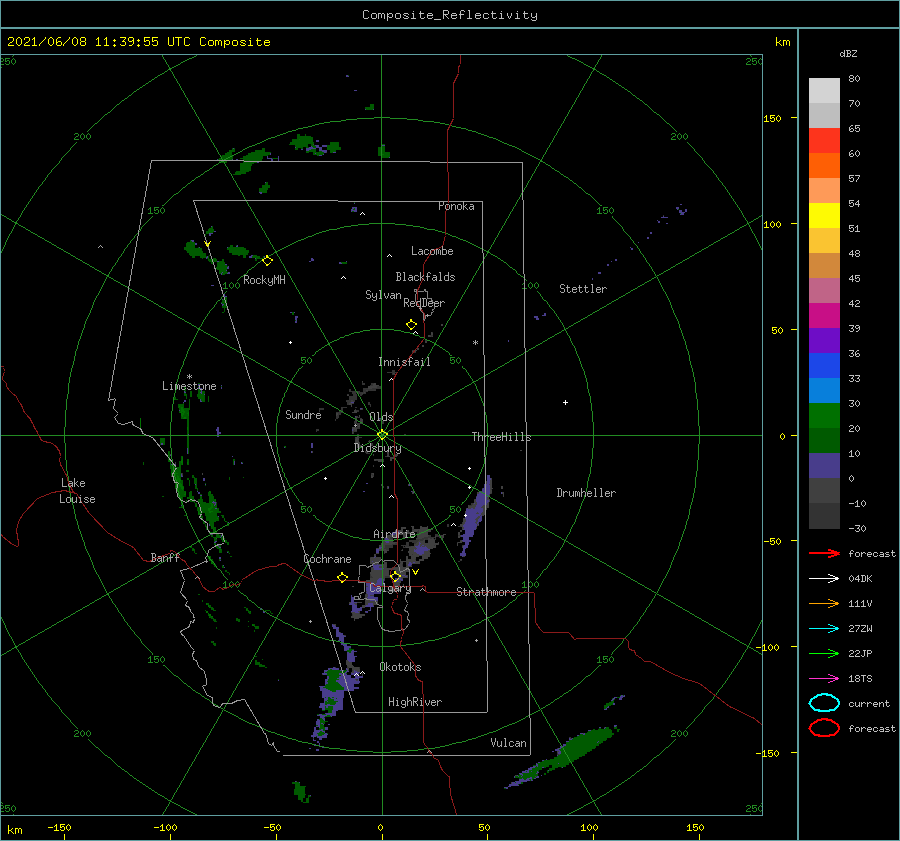This screenshot has width=900, height=841.
Task: Pick the light blue 30-33 dBZ swatch
Action: (x=824, y=391)
